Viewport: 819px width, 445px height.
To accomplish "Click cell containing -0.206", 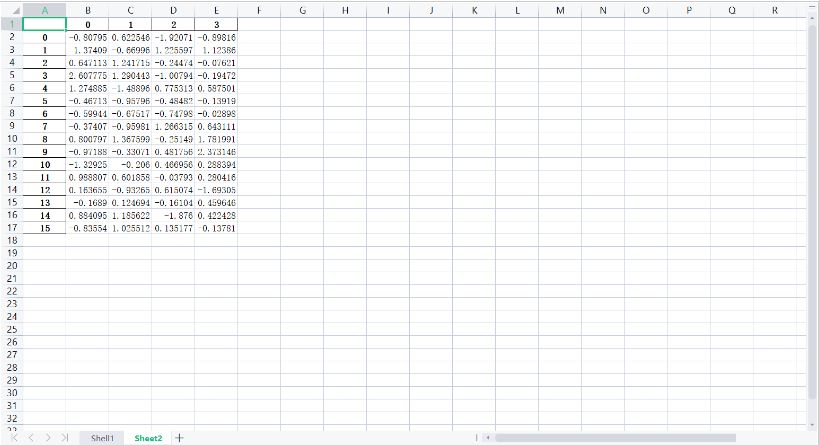I will tap(130, 165).
